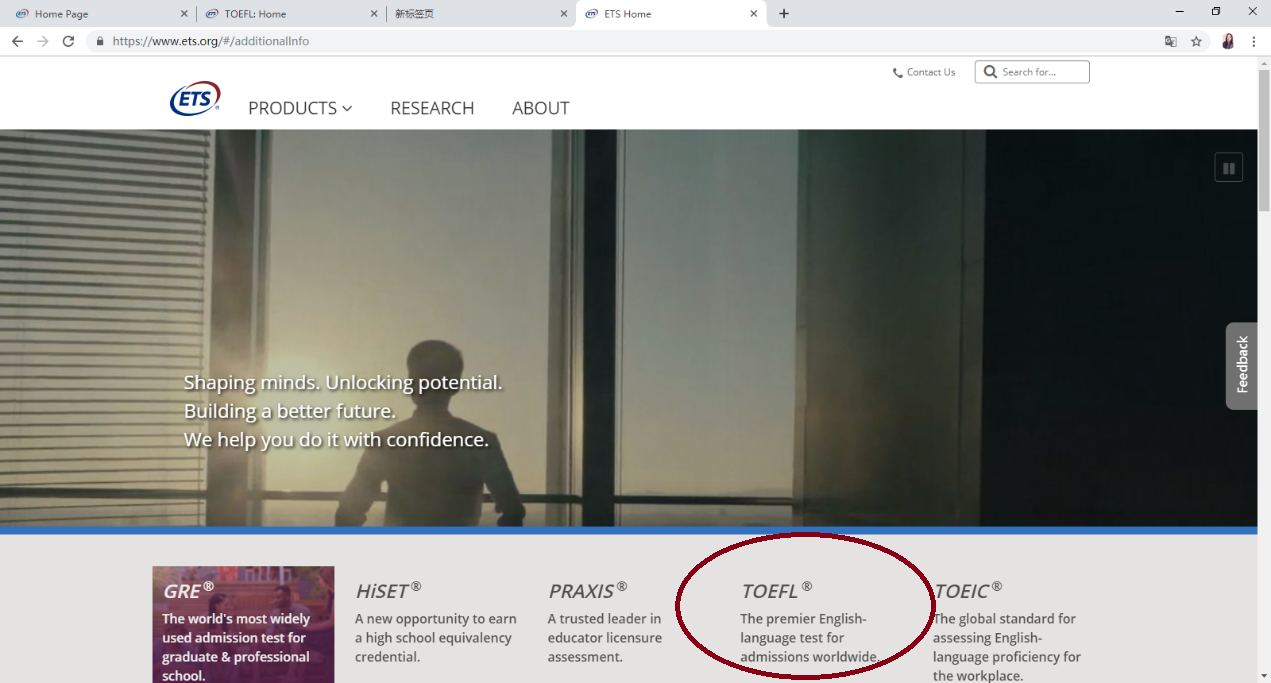Open the PRAXIS product link

[x=587, y=590]
